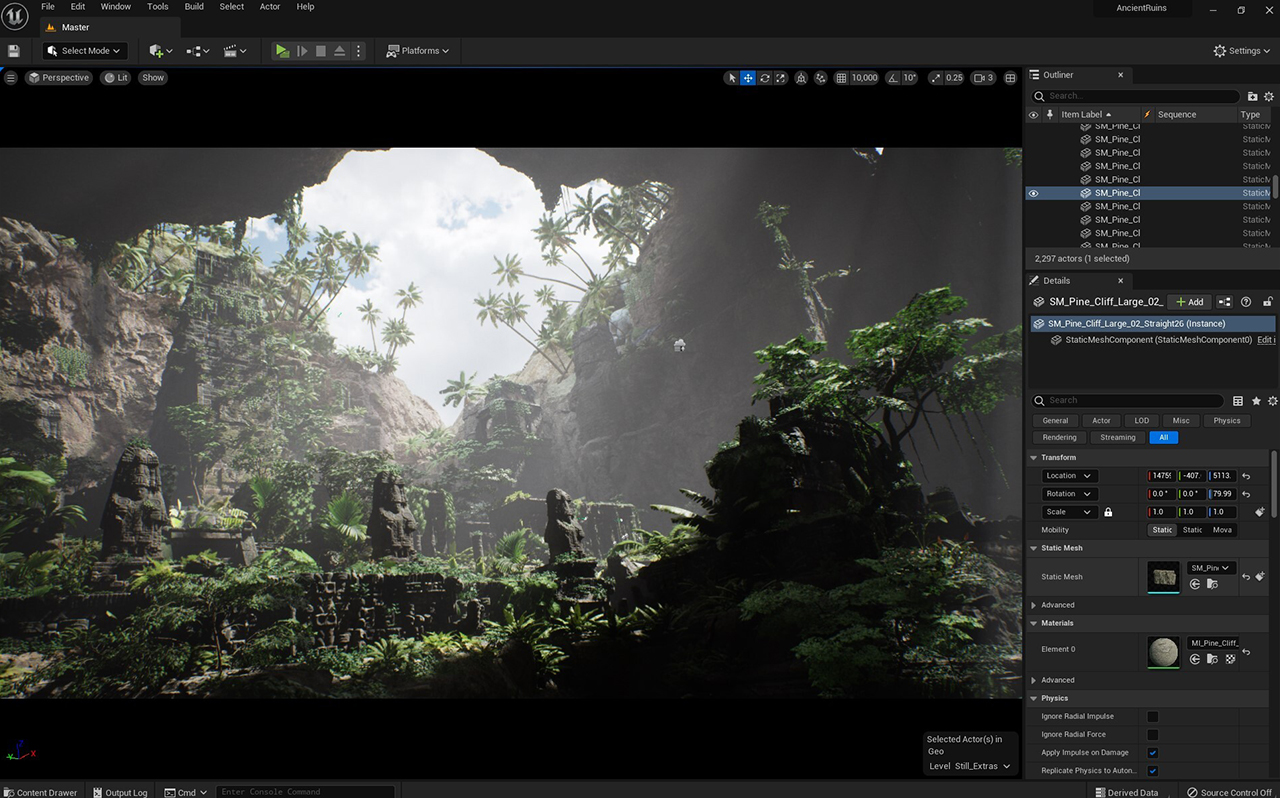The image size is (1280, 798).
Task: Switch world/local coordinate space icon
Action: click(x=801, y=78)
